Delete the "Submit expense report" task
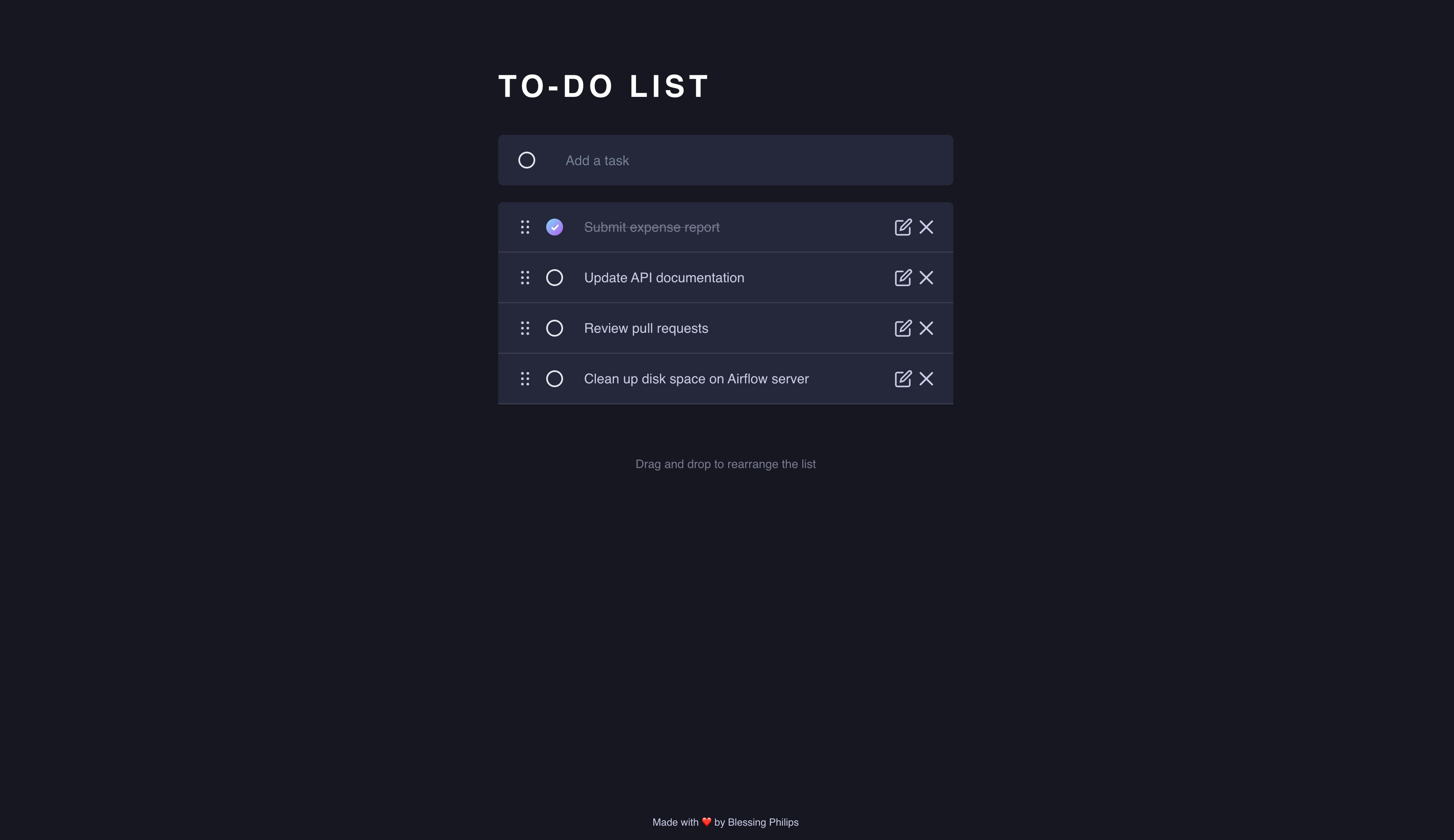 point(927,227)
